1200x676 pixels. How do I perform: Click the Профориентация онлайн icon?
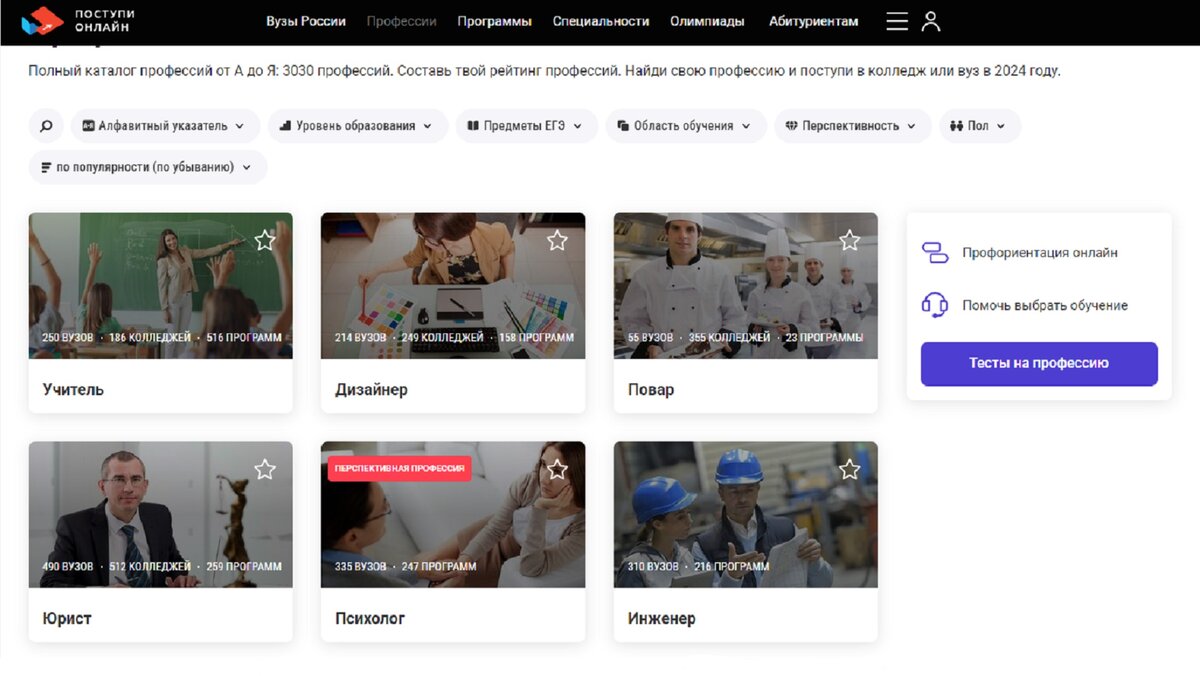[935, 253]
